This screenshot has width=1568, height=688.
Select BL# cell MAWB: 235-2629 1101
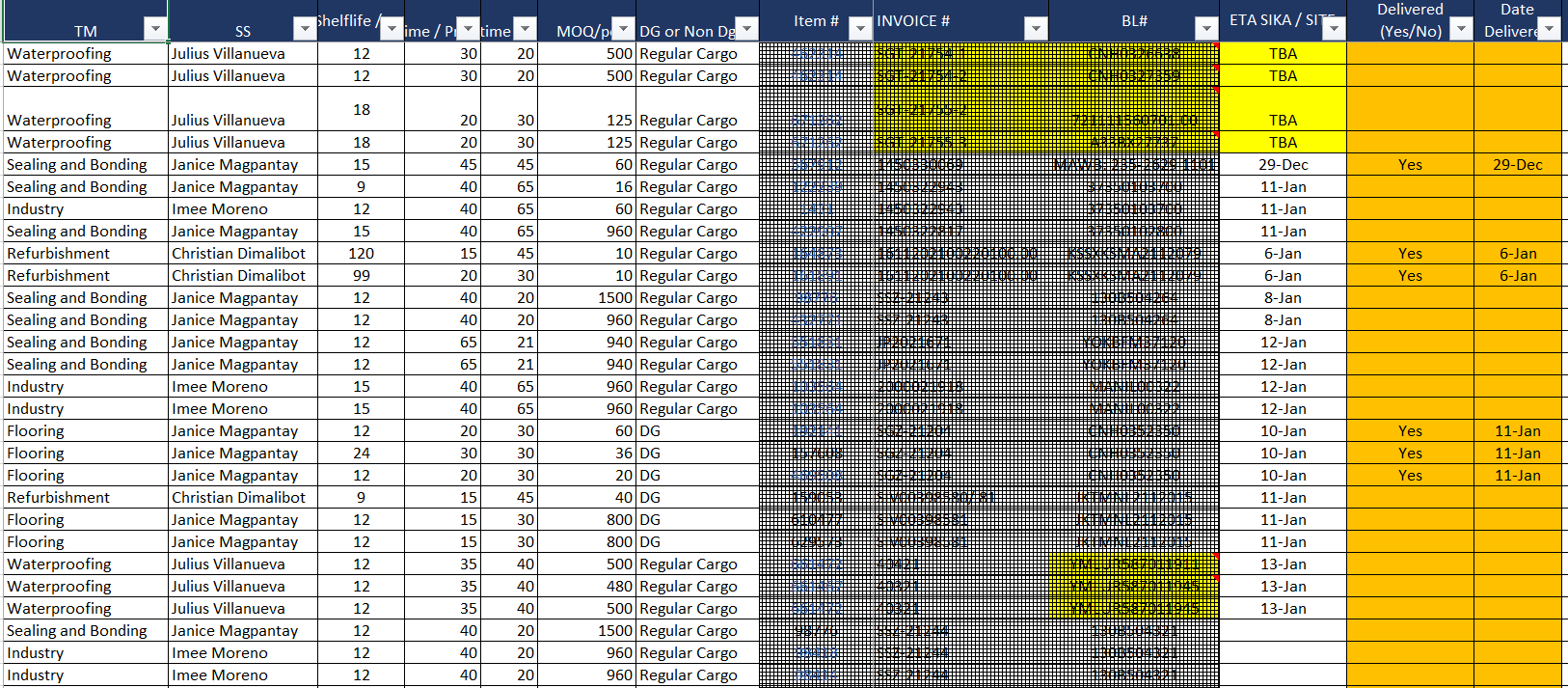(x=1134, y=165)
